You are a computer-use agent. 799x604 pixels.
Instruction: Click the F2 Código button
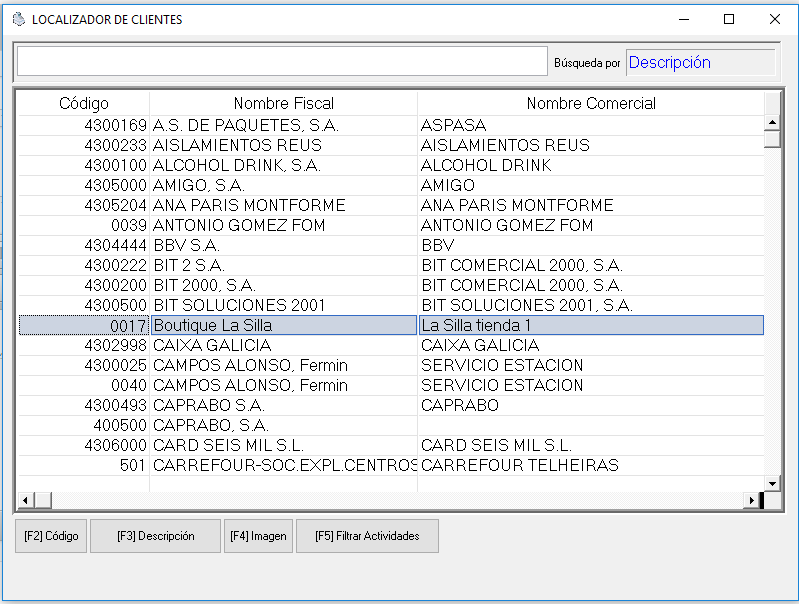pyautogui.click(x=51, y=536)
